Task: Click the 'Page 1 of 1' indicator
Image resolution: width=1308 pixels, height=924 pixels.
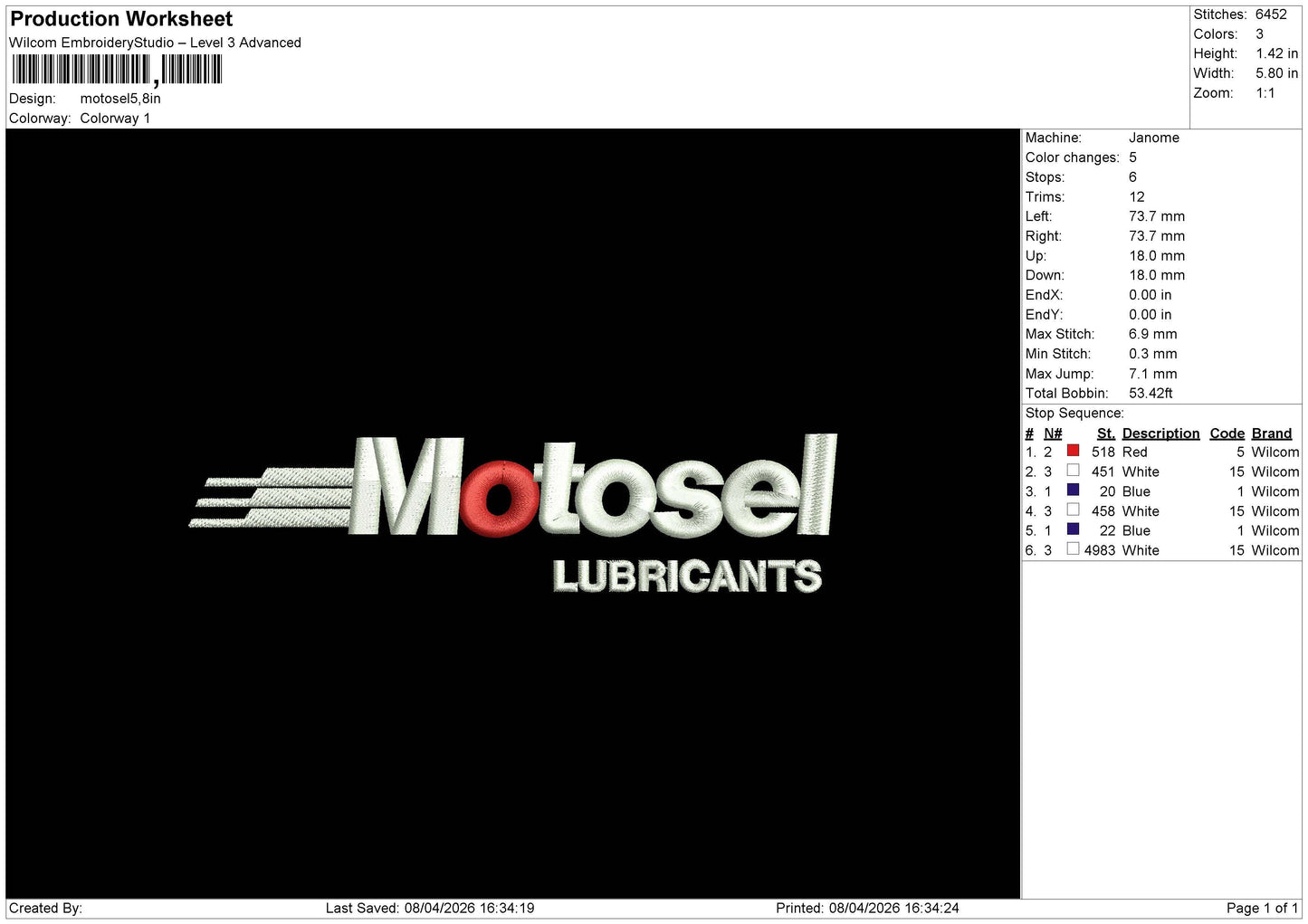Action: [x=1262, y=908]
